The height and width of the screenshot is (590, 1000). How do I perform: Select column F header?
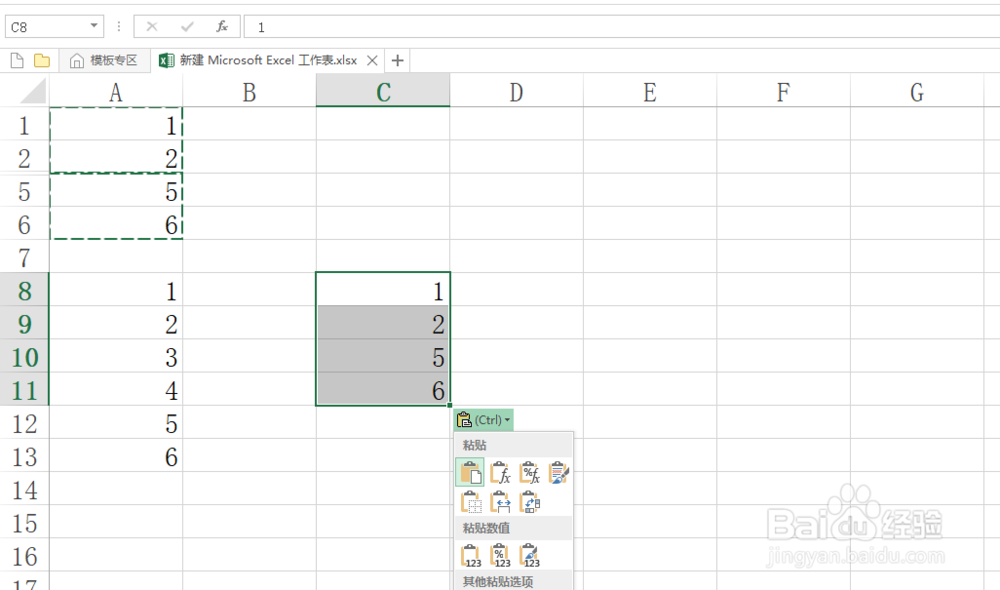[x=783, y=92]
